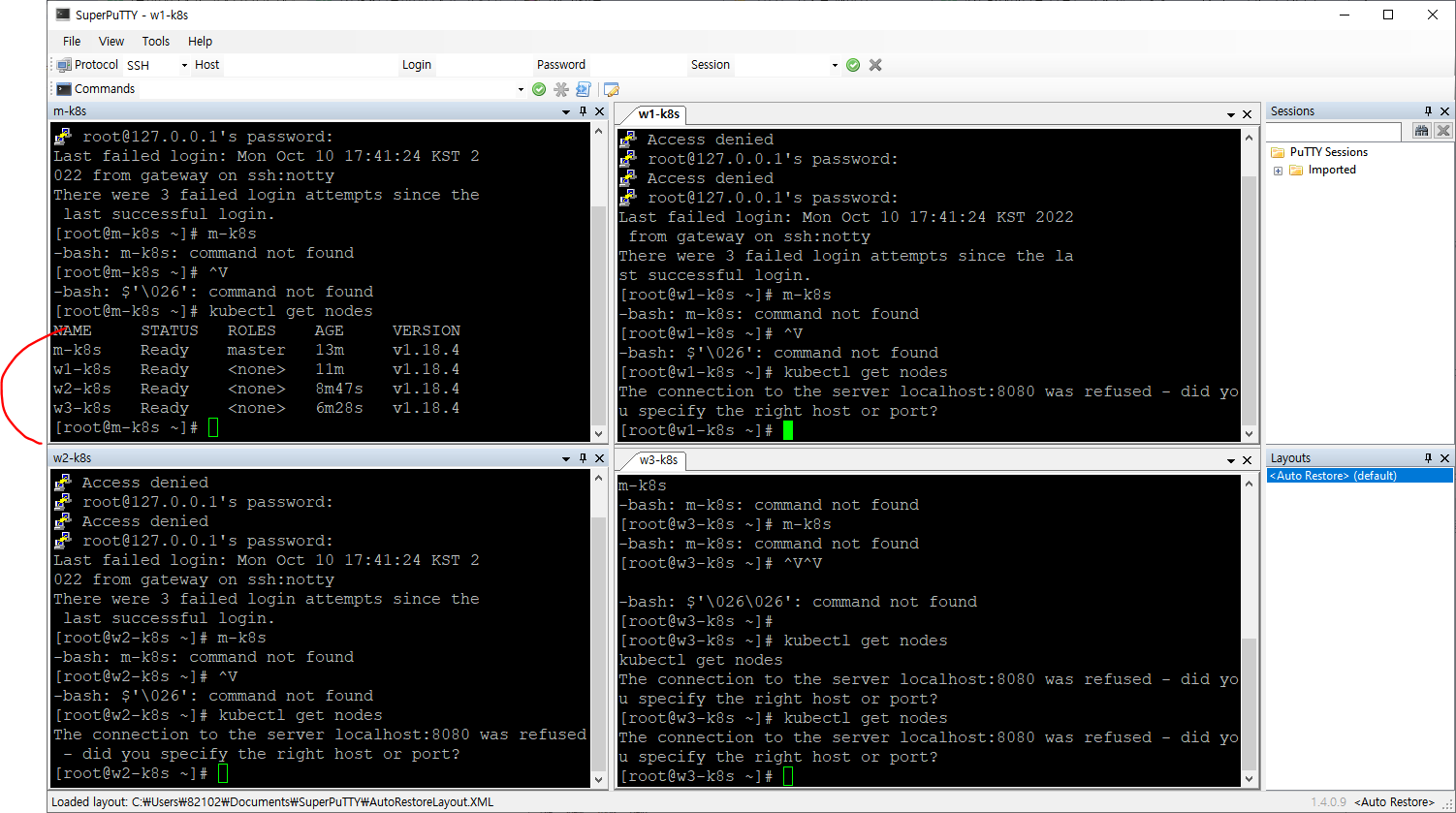Click w3-k8s Ready node row in kubectl output
Image resolution: width=1456 pixels, height=813 pixels.
click(257, 408)
